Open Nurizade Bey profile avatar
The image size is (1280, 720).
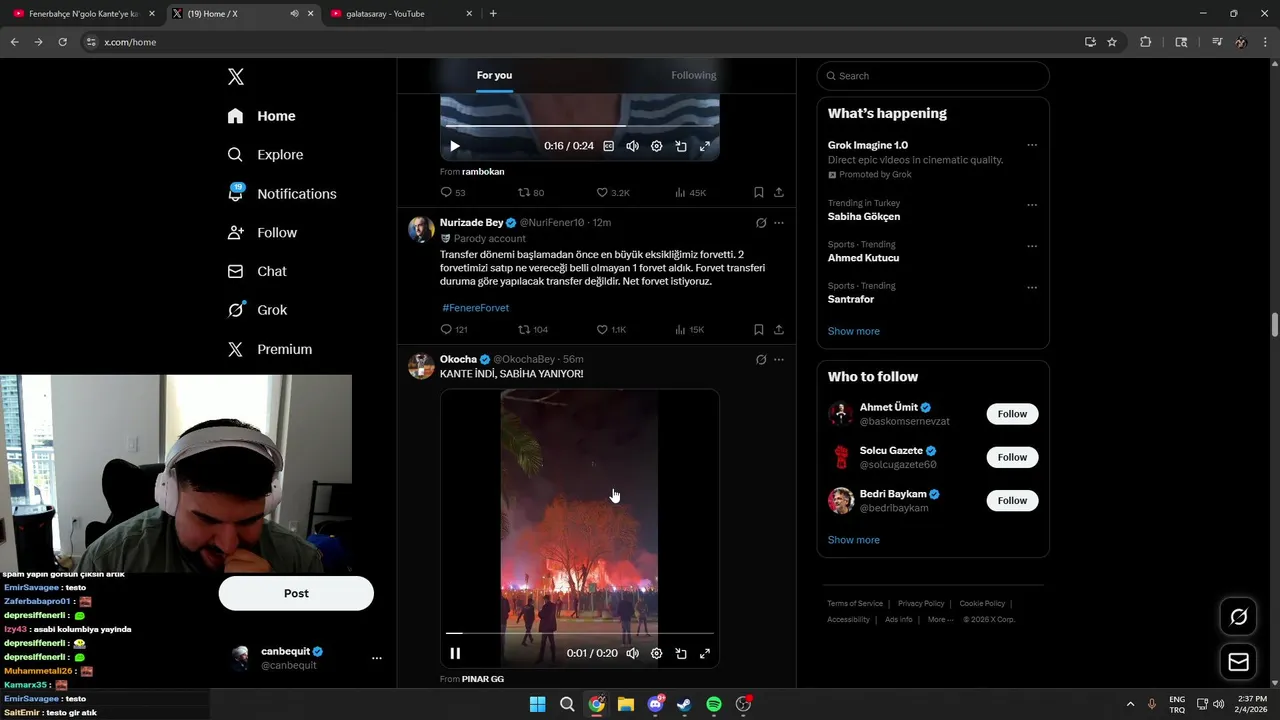pos(421,229)
